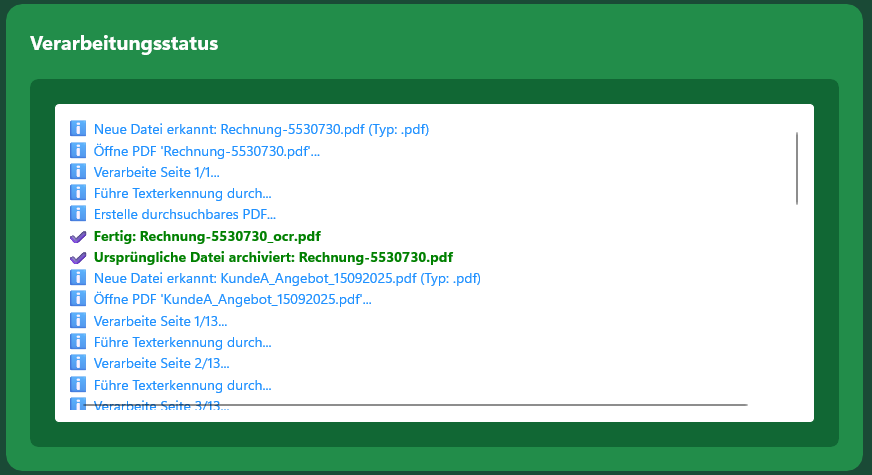Click info icon beside 'Verarbeite Seite 1/13...'
872x475 pixels.
(x=78, y=321)
